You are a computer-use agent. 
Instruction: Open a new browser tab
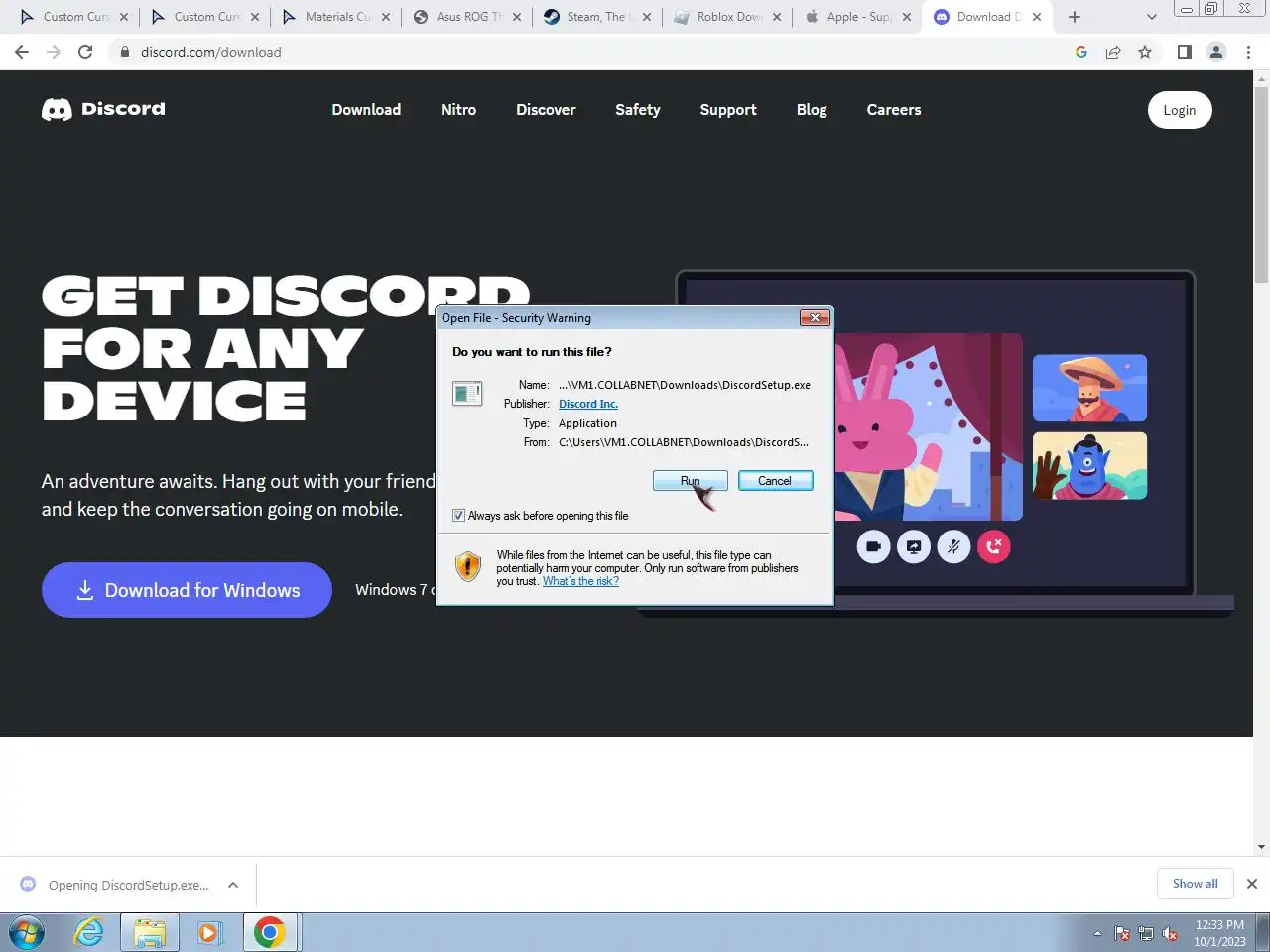tap(1075, 17)
